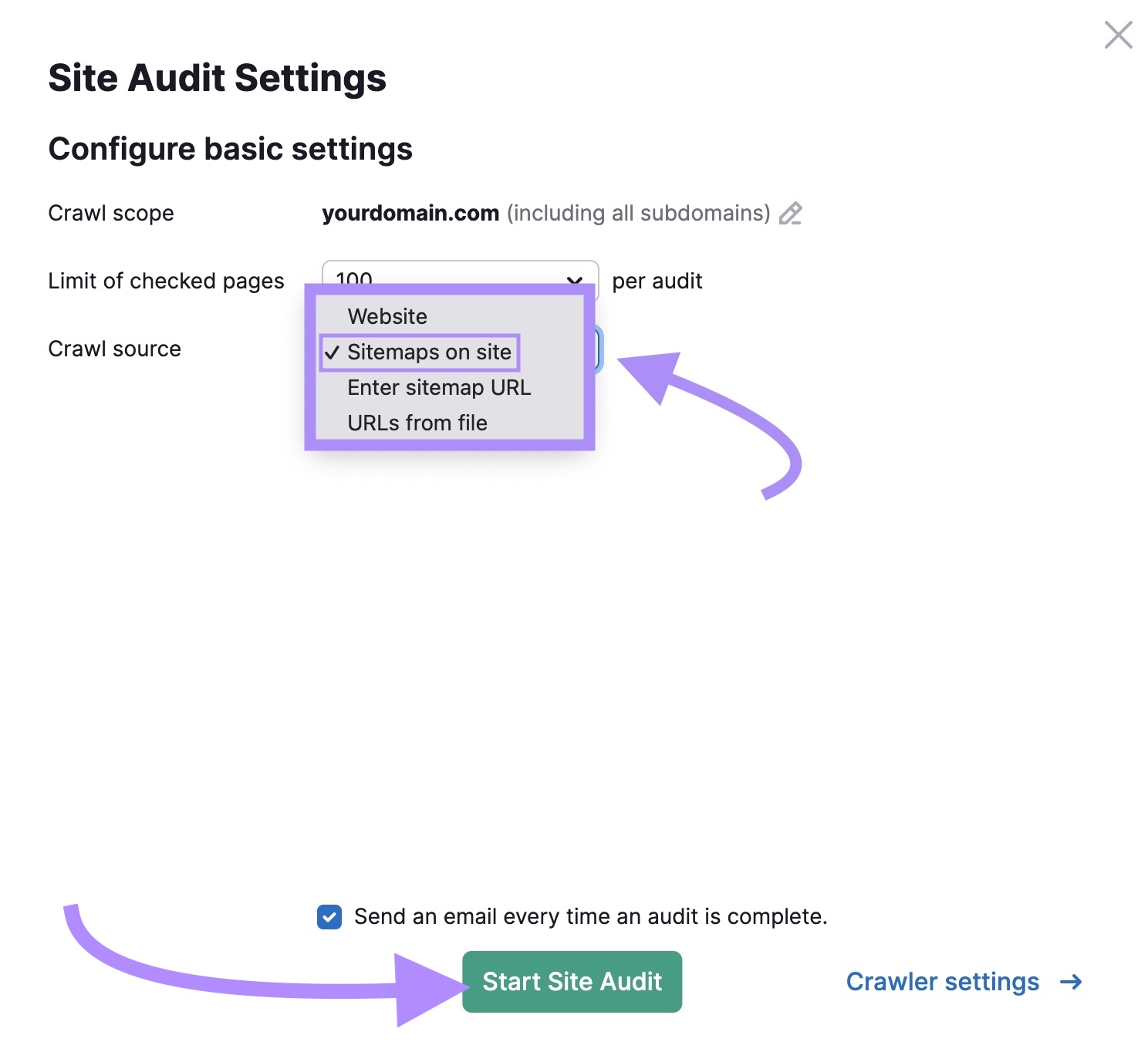Click the 'Send an email' checkbox label text
1148x1052 pixels.
tap(590, 917)
